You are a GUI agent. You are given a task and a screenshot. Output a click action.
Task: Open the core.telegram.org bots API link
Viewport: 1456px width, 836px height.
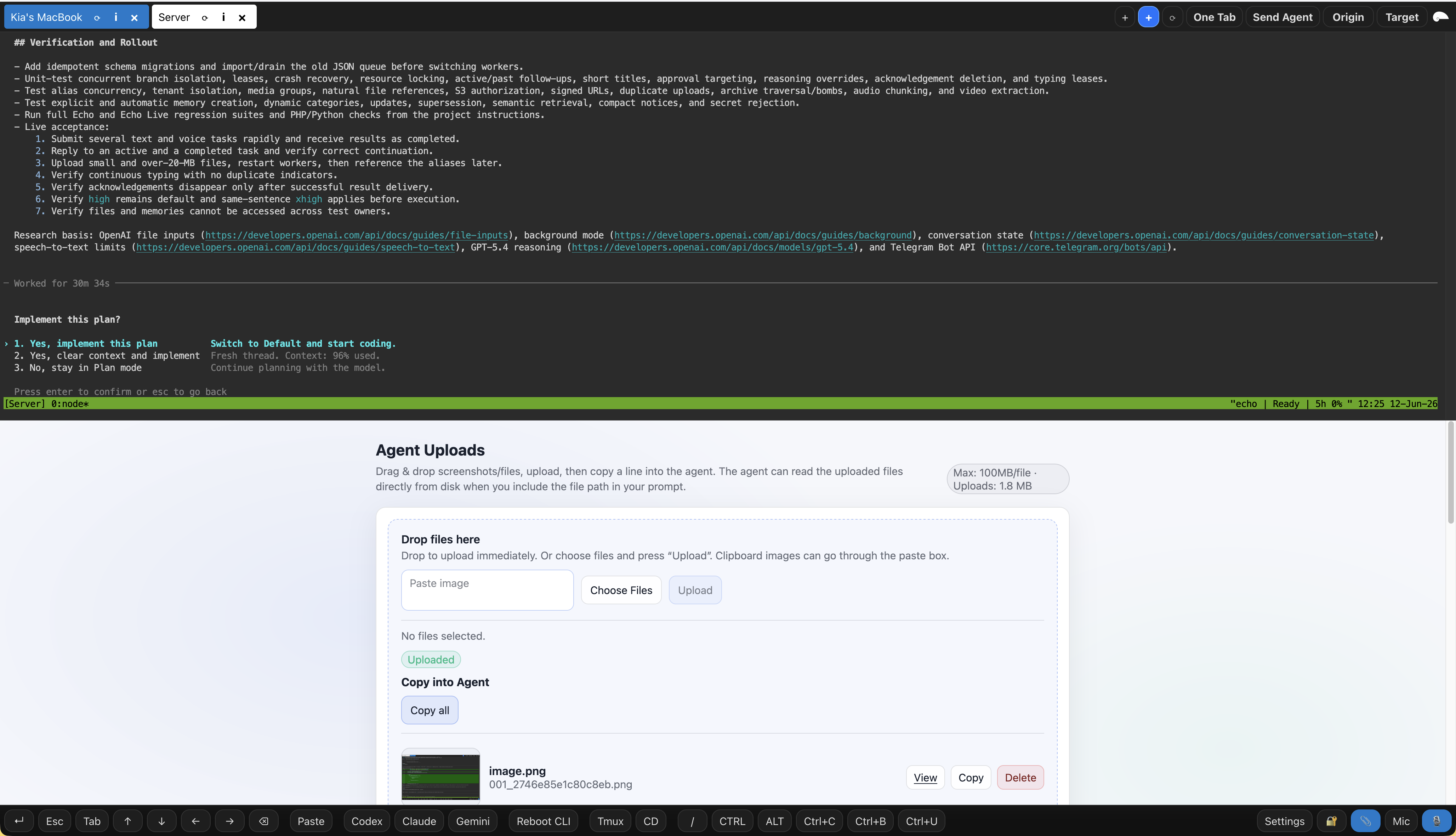[1076, 248]
